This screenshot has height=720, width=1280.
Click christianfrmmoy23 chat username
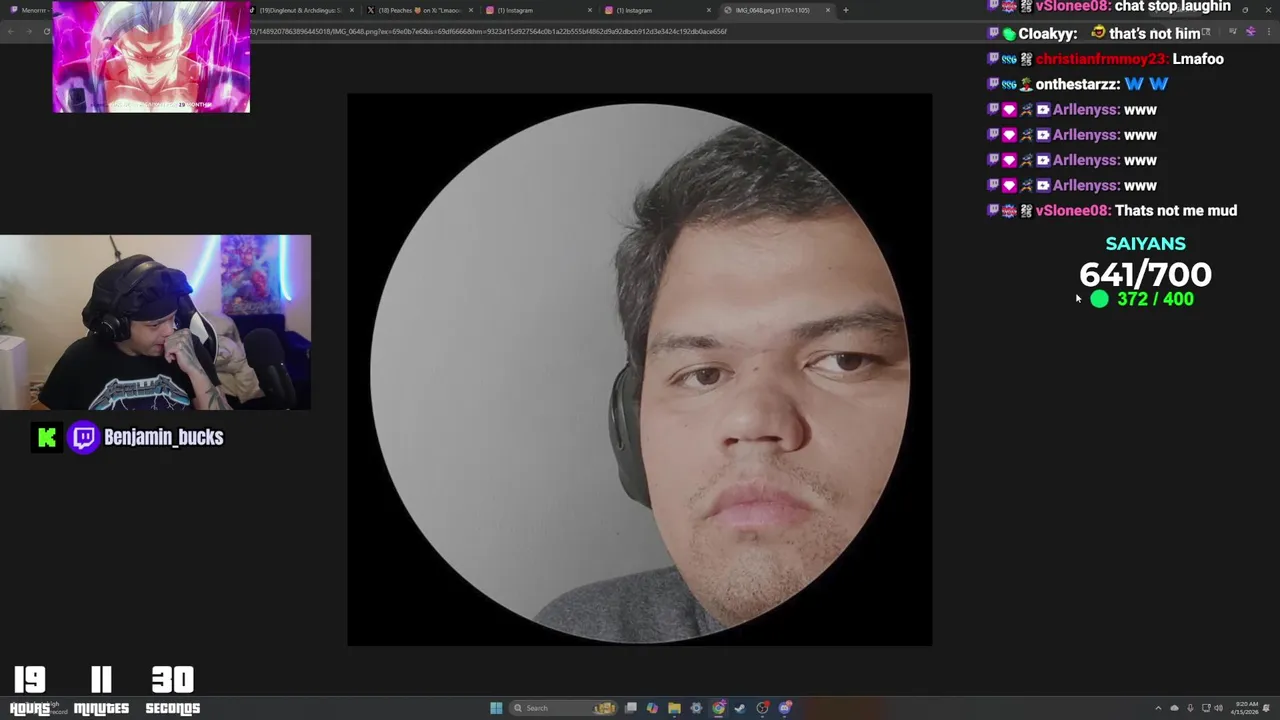(1101, 59)
